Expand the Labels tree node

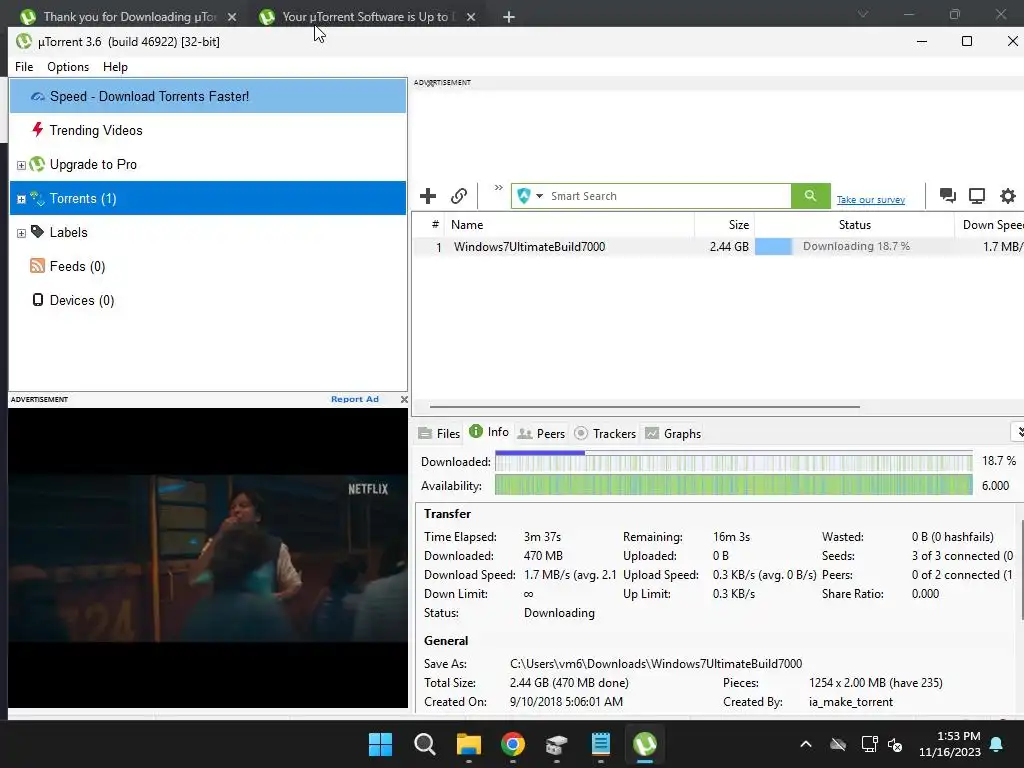21,233
